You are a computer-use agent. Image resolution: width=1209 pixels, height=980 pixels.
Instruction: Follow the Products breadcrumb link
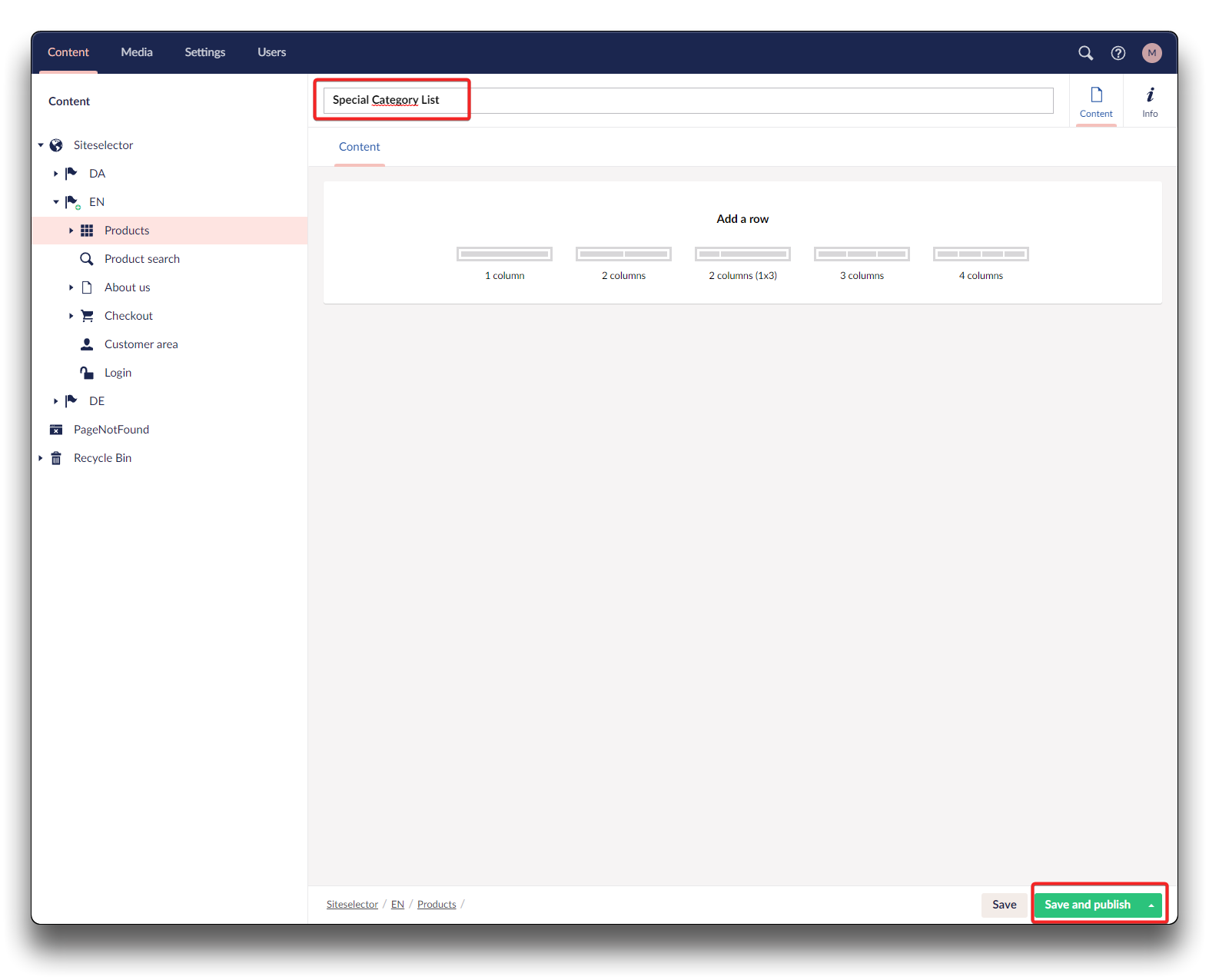(436, 905)
